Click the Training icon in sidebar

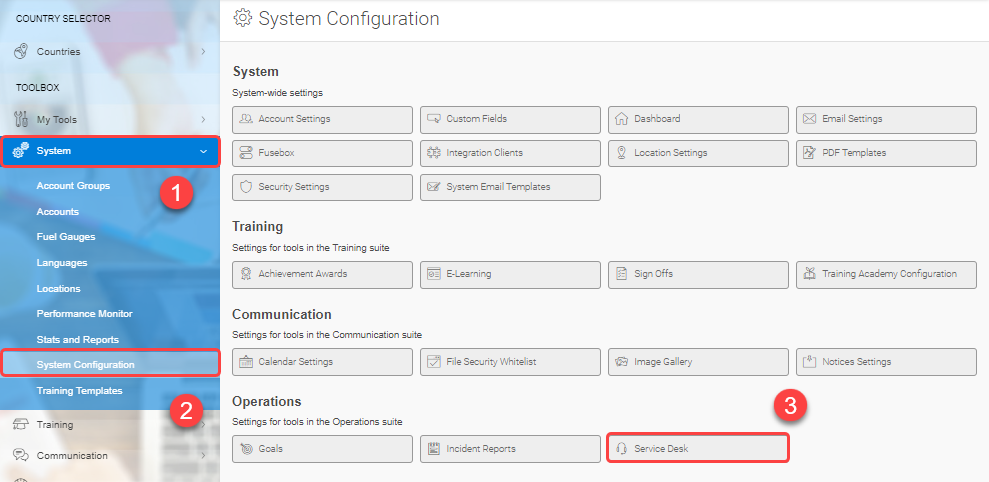click(20, 425)
